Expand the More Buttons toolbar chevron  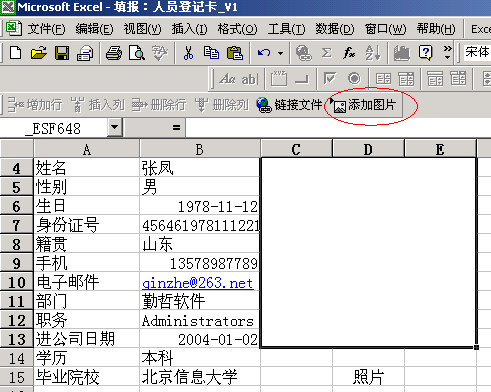click(x=447, y=53)
